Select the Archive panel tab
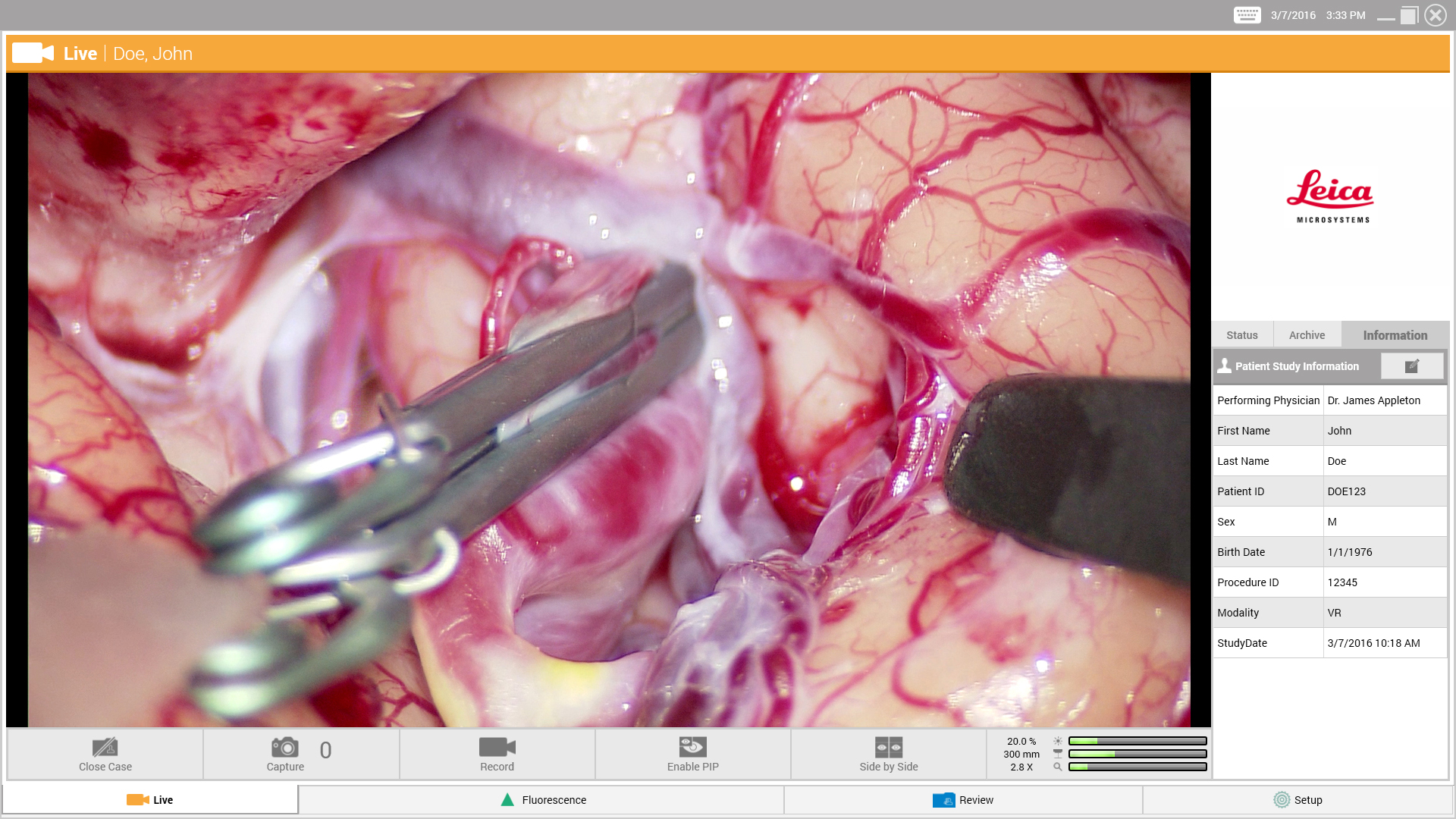Screen dimensions: 1456x819 [x=1307, y=335]
